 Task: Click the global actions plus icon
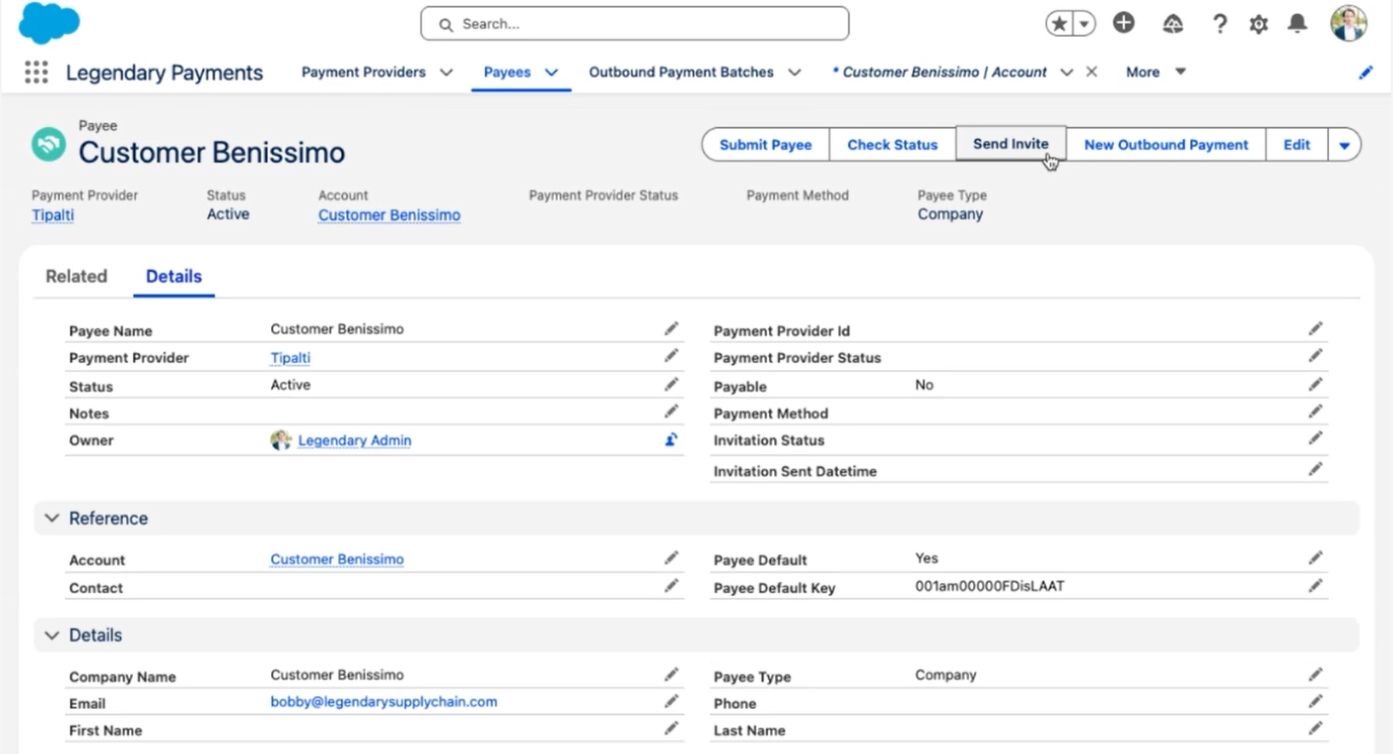click(x=1124, y=23)
